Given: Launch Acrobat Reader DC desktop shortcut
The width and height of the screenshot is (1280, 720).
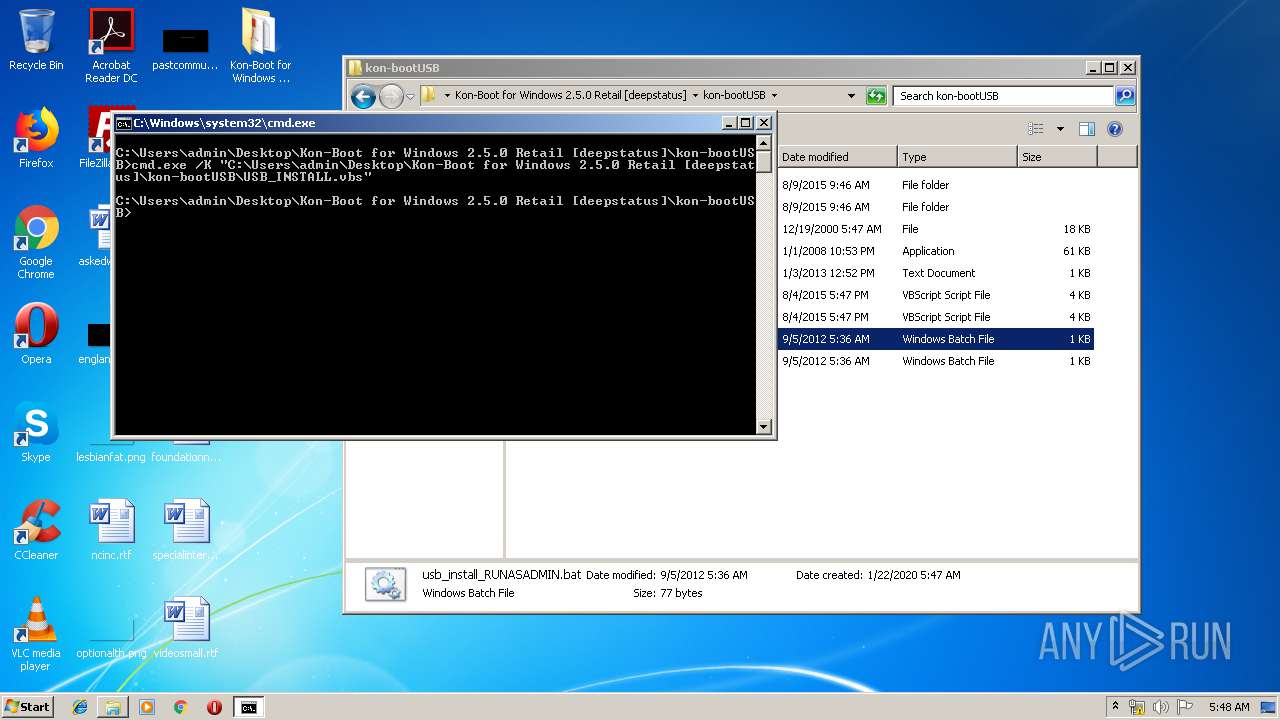Looking at the screenshot, I should tap(111, 47).
